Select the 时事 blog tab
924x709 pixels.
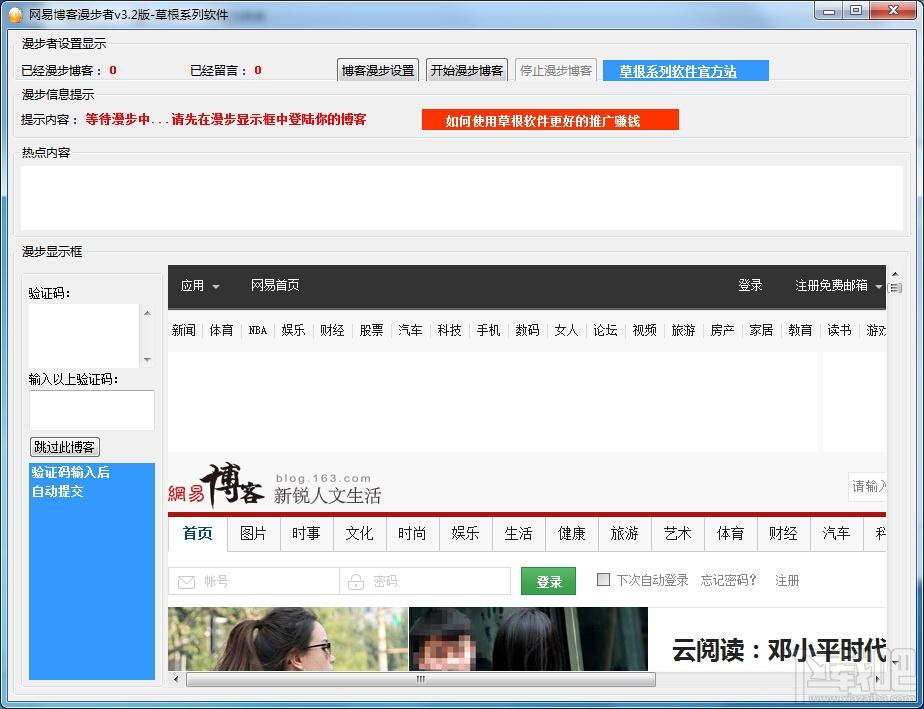coord(306,533)
